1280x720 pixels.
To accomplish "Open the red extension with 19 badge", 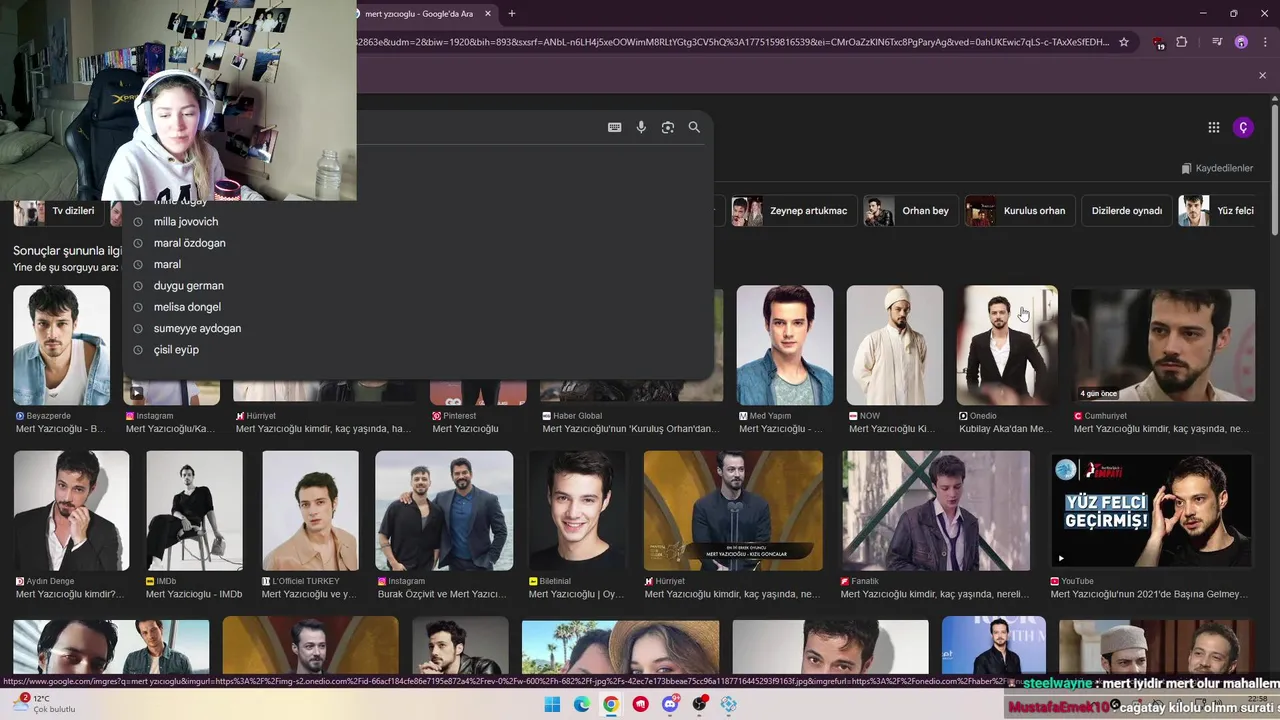I will pos(1158,43).
